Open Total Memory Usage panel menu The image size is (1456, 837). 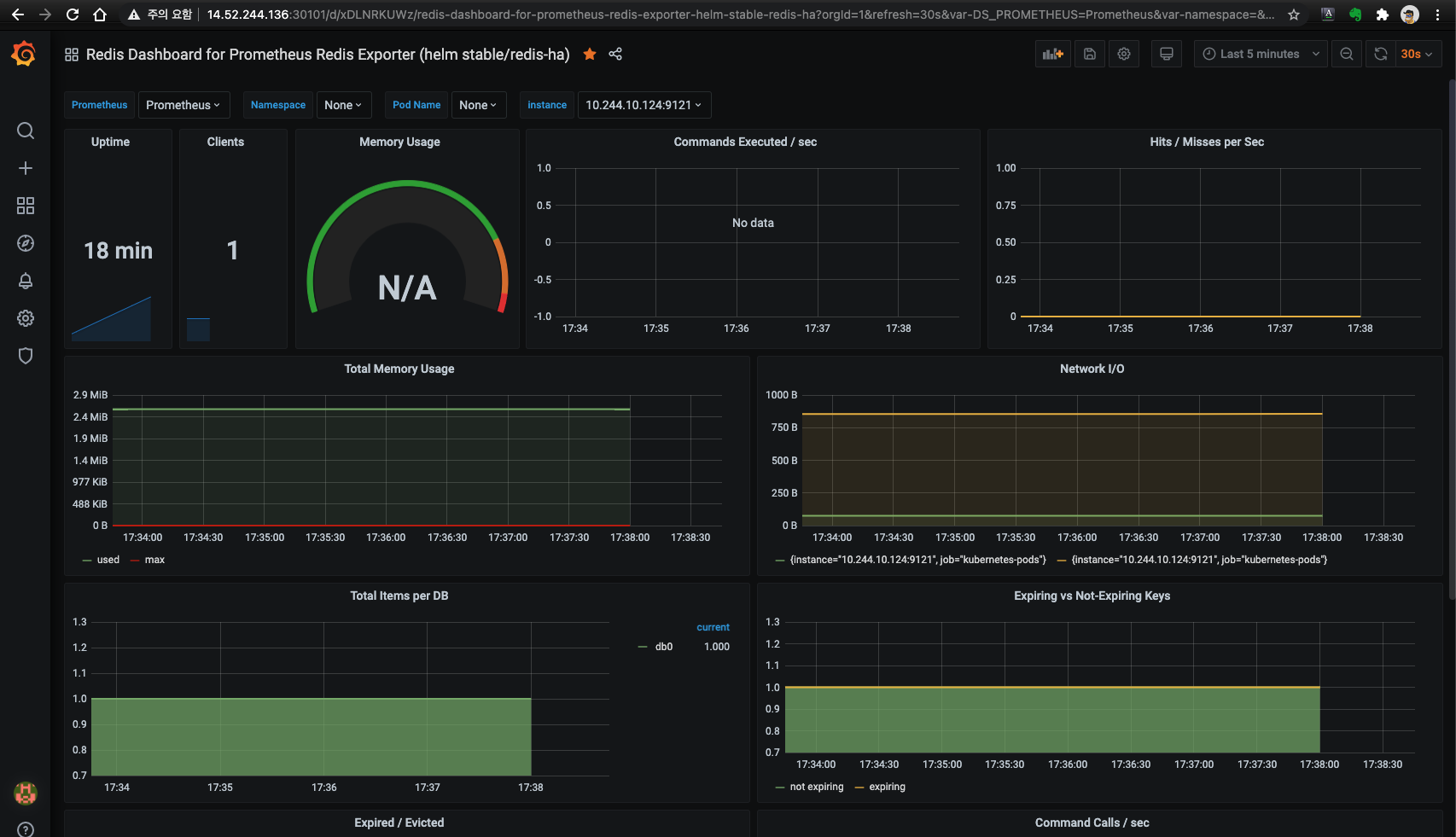(x=399, y=369)
